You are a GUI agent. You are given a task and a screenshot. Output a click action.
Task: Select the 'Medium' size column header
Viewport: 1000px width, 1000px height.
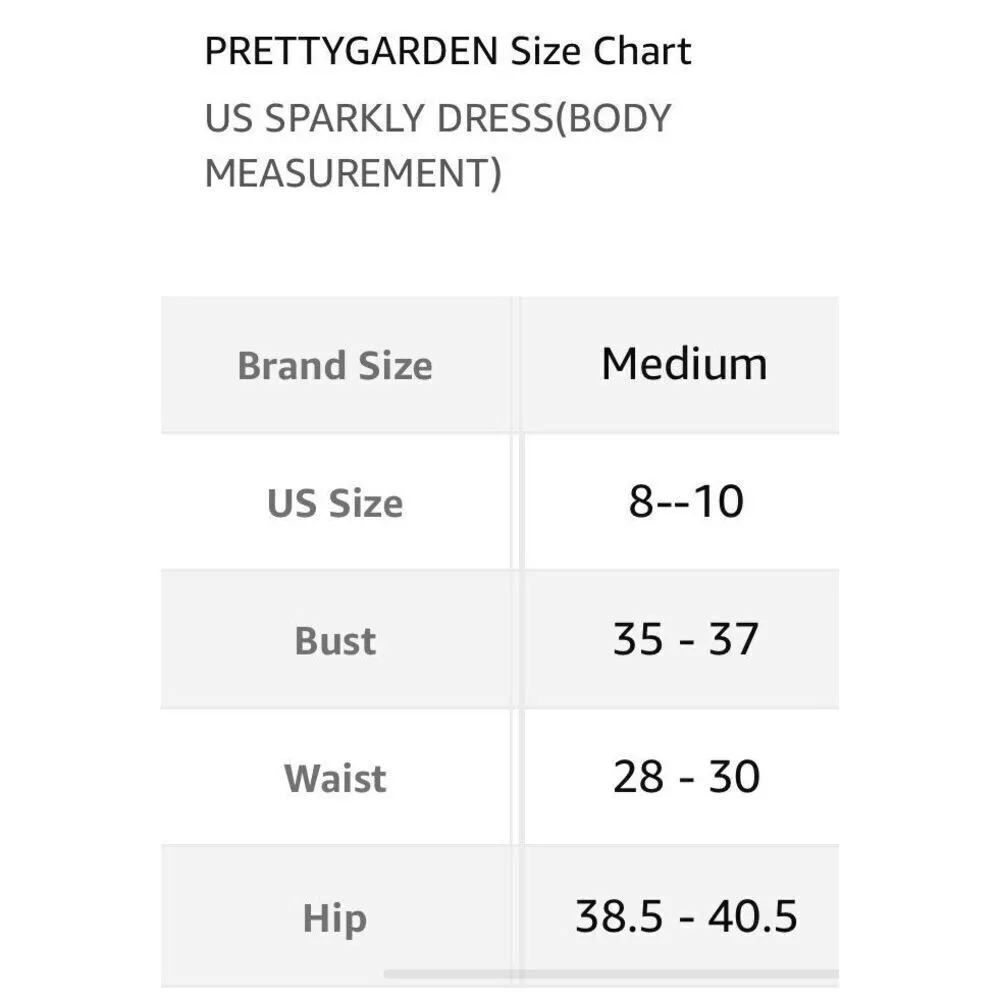coord(684,364)
